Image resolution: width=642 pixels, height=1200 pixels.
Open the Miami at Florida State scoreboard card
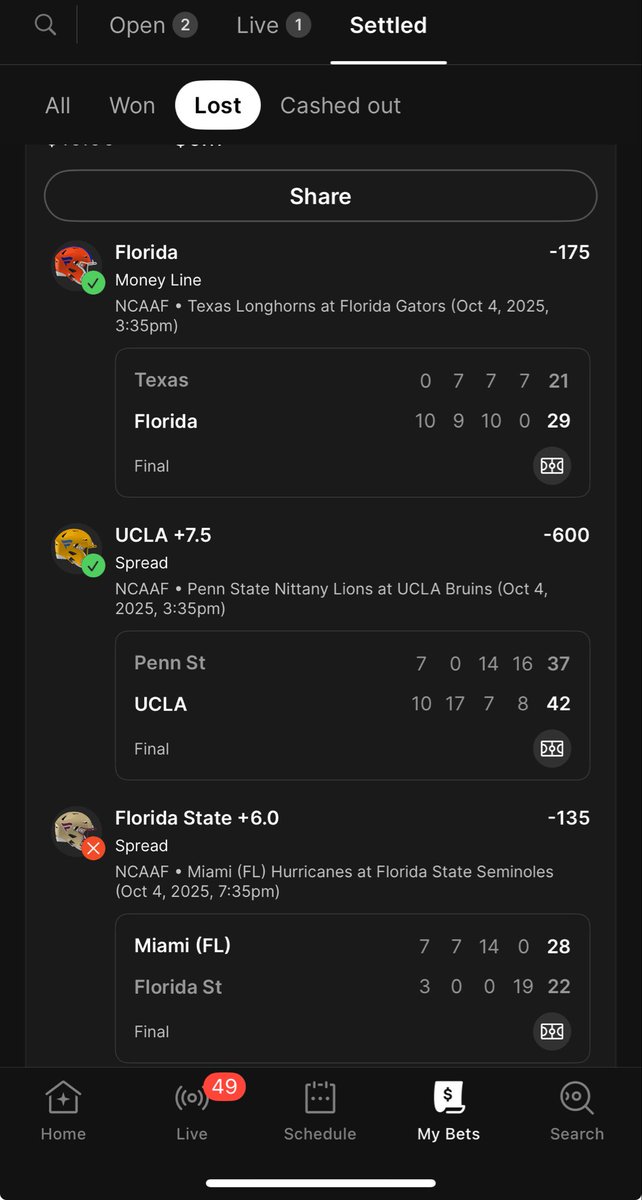click(352, 988)
